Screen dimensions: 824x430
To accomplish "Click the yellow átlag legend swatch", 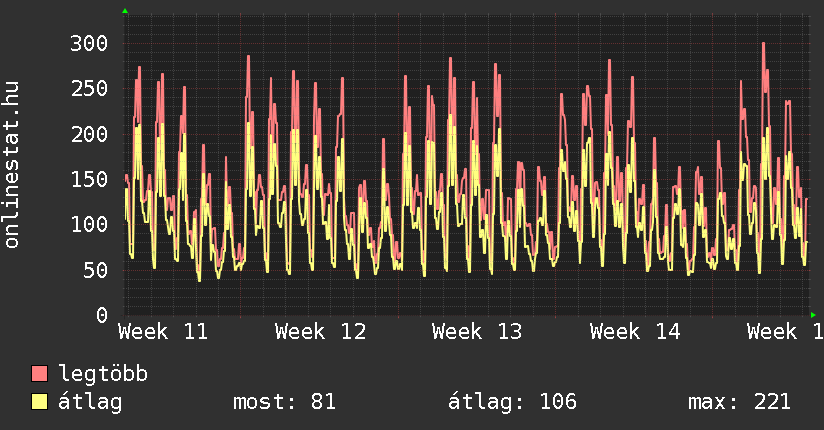I will [40, 402].
